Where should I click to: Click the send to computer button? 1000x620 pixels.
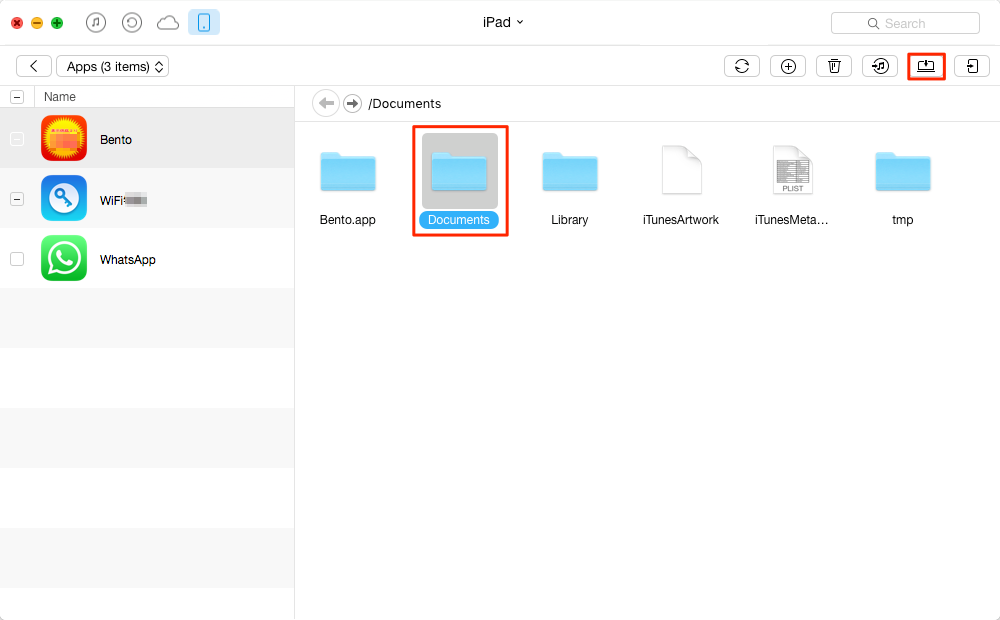point(926,66)
